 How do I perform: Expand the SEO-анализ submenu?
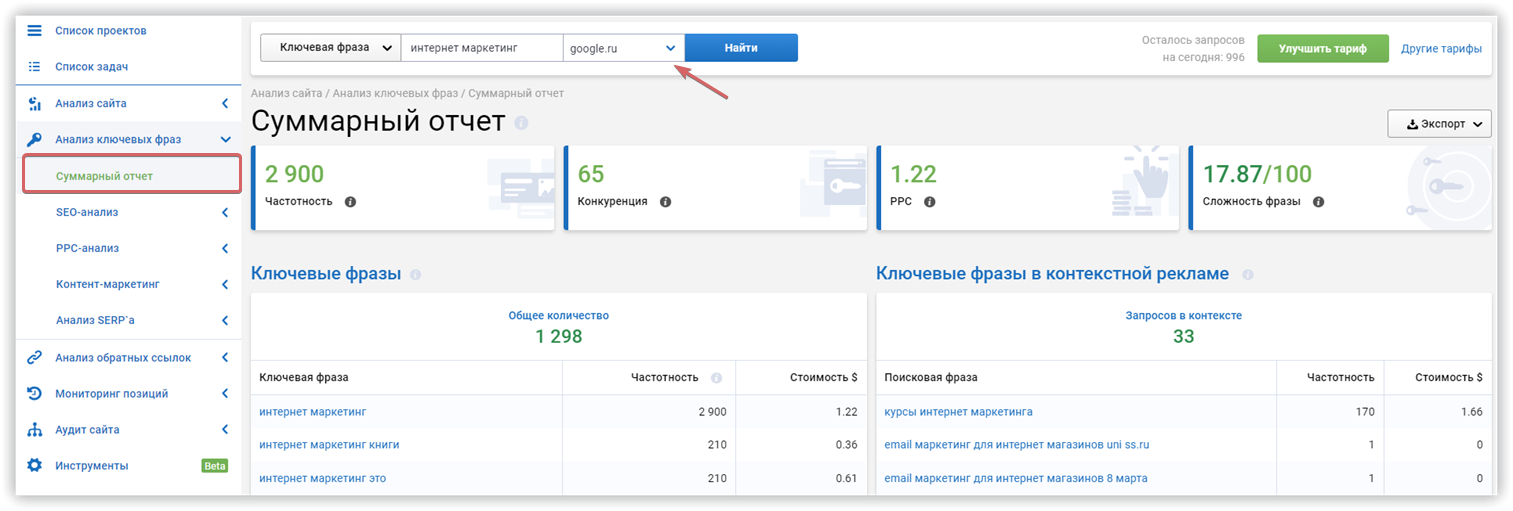point(224,213)
